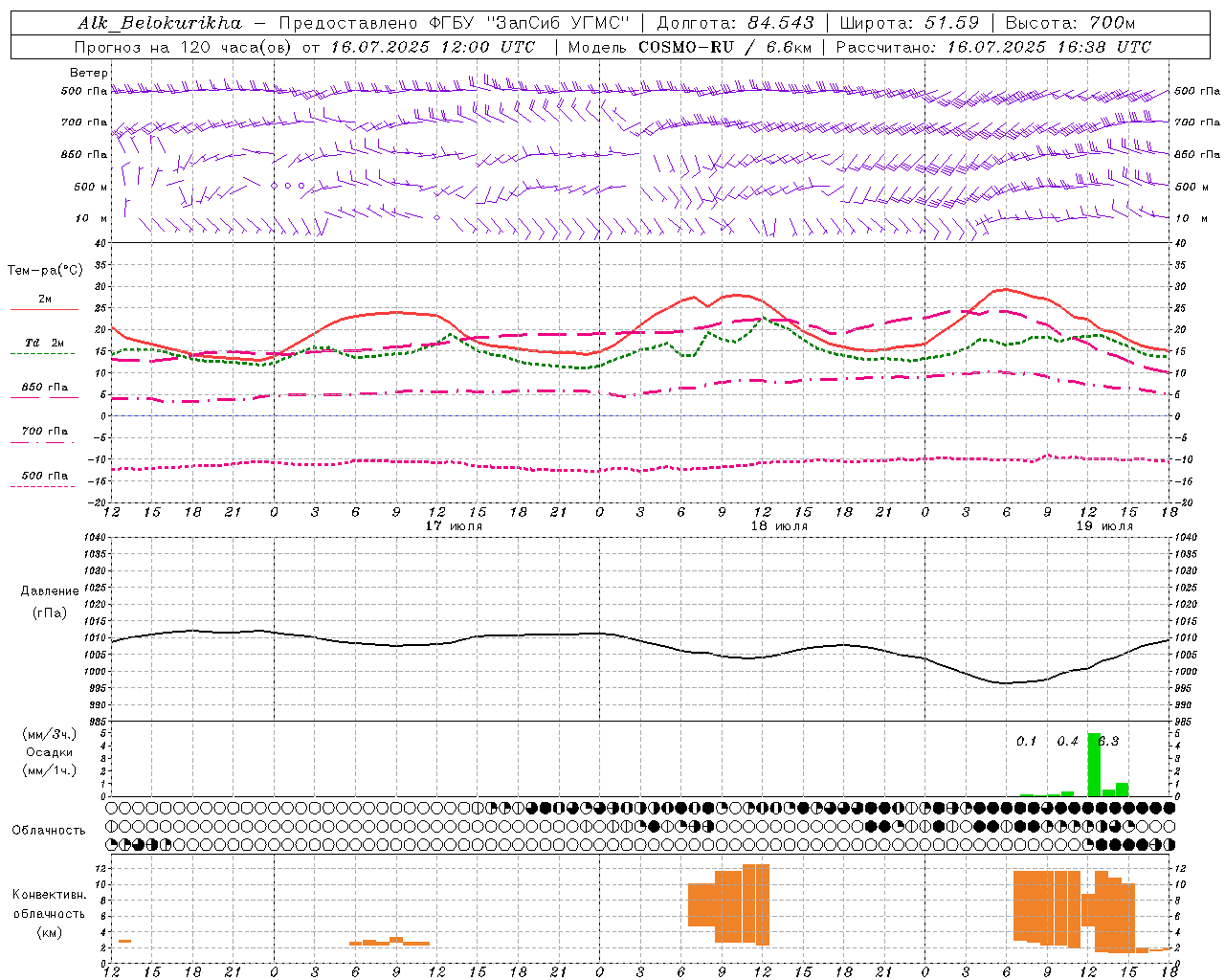The height and width of the screenshot is (980, 1225).
Task: Click the '(мм/3ч.)' precipitation unit label
Action: click(50, 734)
